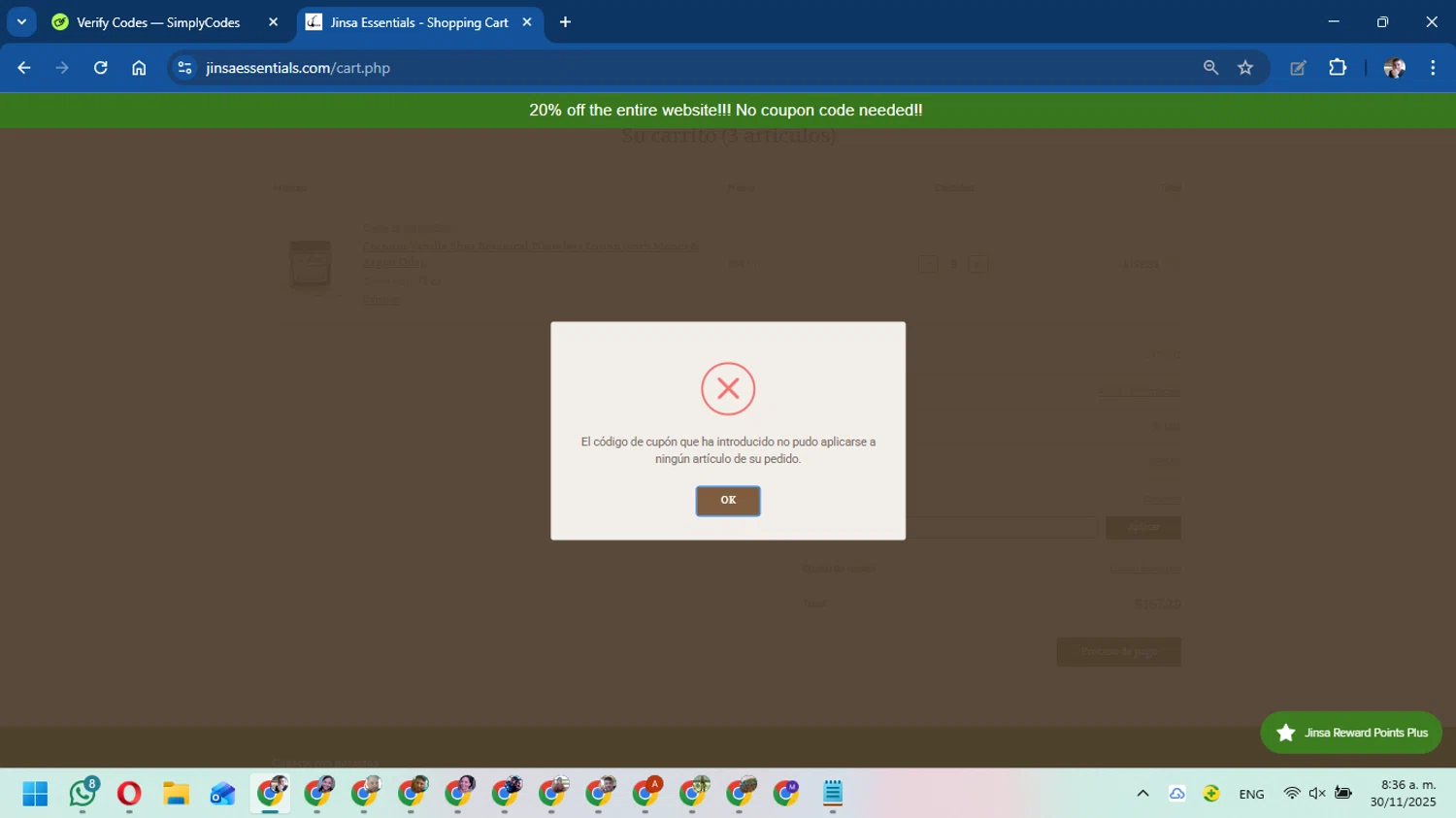The height and width of the screenshot is (818, 1456).
Task: Open the Chrome three-dot menu
Action: [1433, 68]
